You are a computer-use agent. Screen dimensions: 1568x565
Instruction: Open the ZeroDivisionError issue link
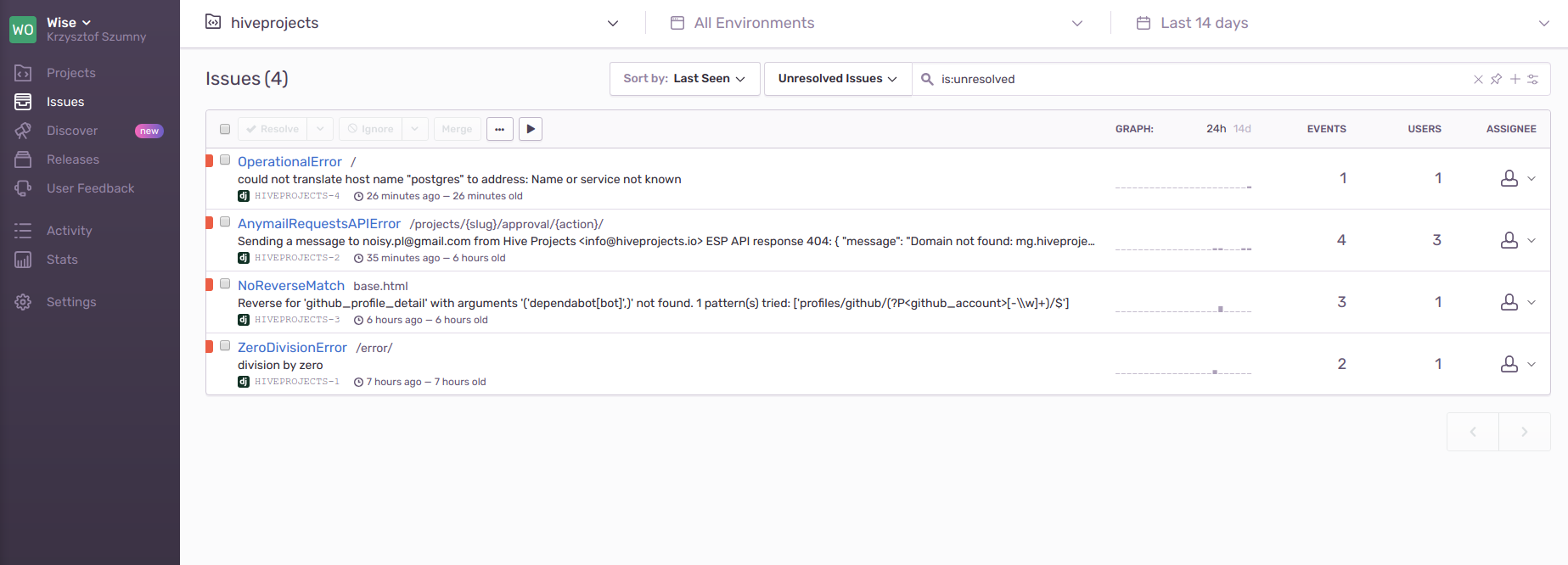(292, 347)
